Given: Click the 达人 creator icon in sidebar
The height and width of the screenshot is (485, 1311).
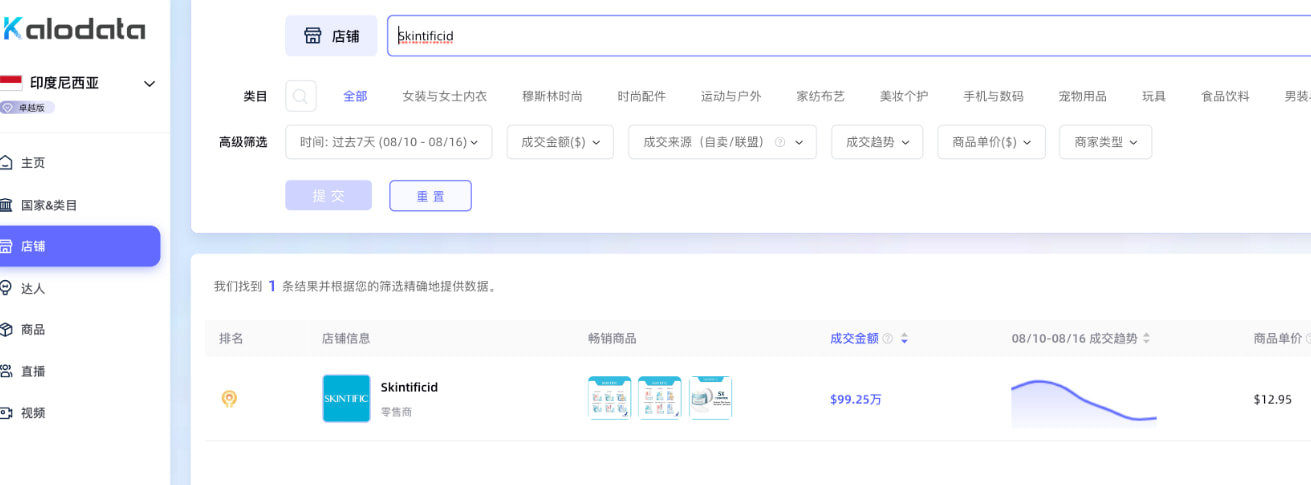Looking at the screenshot, I should (7, 288).
